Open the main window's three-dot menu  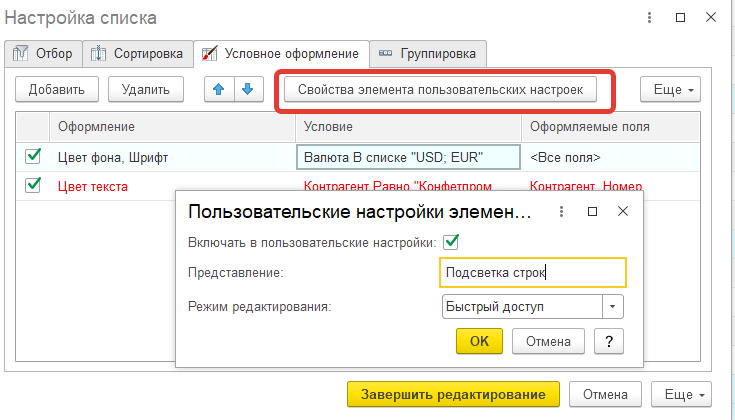(649, 18)
